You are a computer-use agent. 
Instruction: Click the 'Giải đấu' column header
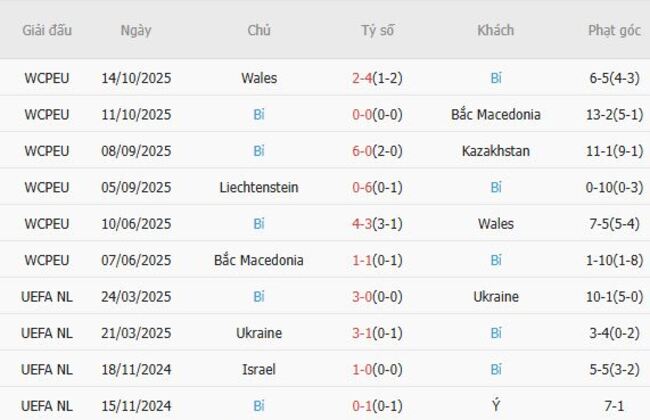[x=47, y=30]
